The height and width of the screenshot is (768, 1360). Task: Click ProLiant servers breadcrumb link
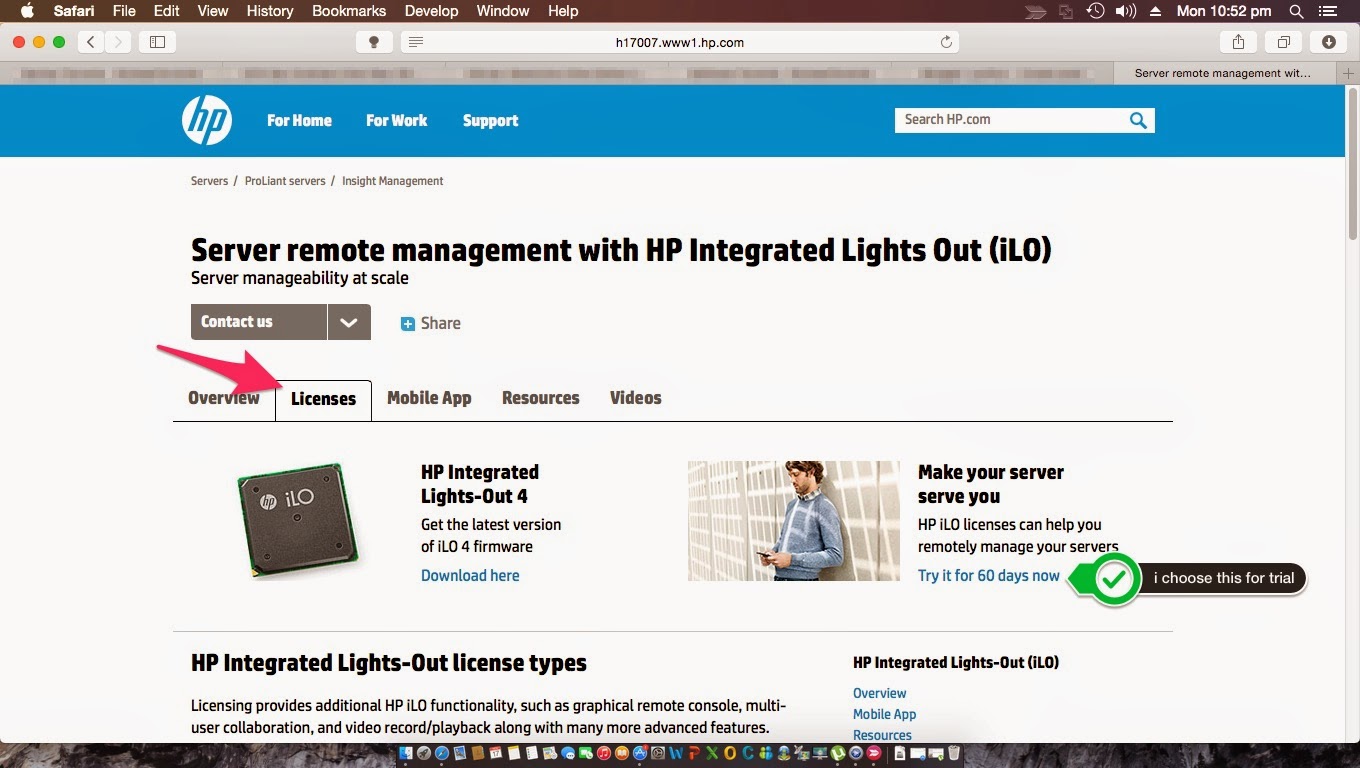coord(285,181)
